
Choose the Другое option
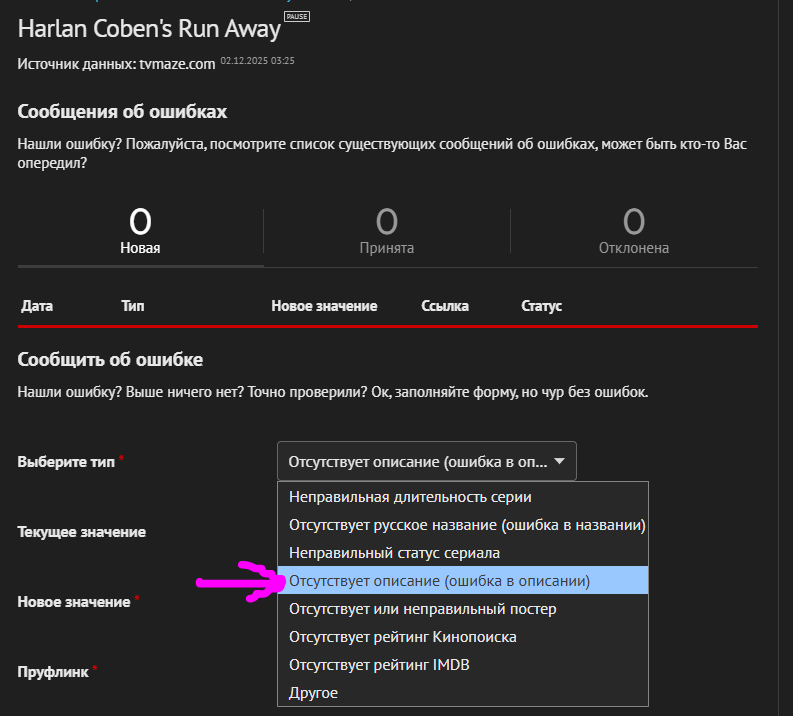[x=313, y=692]
